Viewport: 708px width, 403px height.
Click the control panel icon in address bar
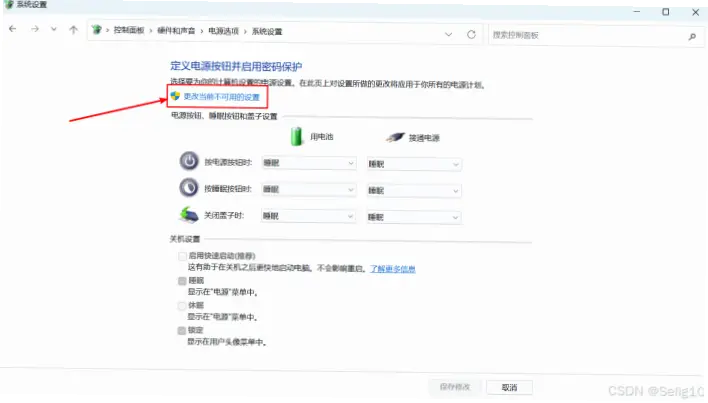(97, 30)
